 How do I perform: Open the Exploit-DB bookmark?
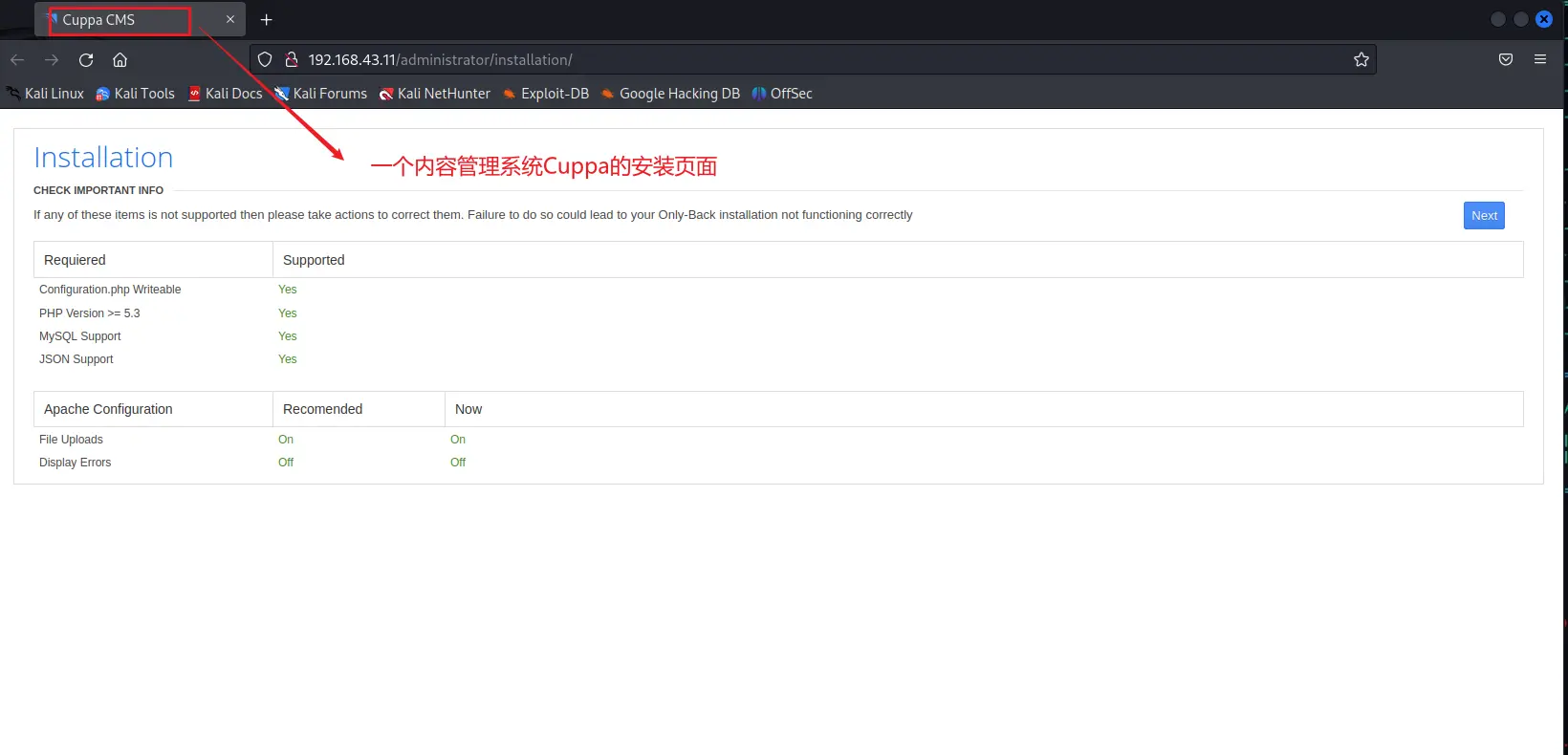click(x=546, y=94)
